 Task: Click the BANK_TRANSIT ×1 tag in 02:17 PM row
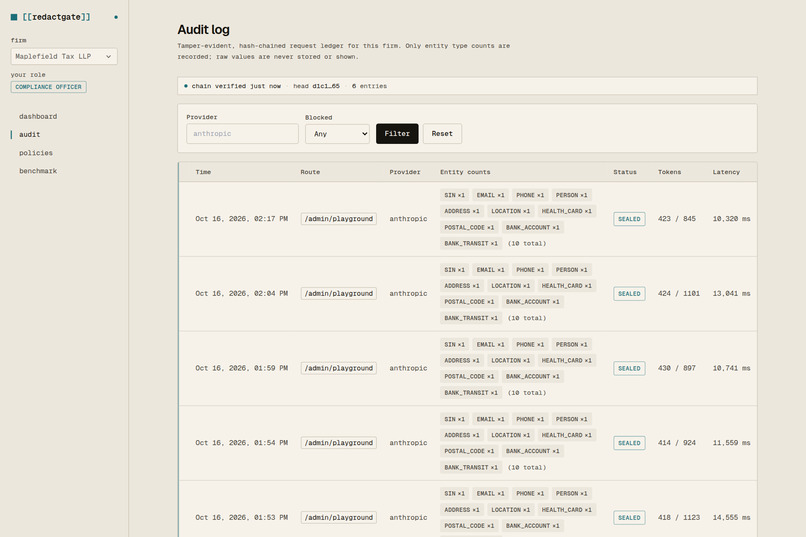tap(471, 244)
